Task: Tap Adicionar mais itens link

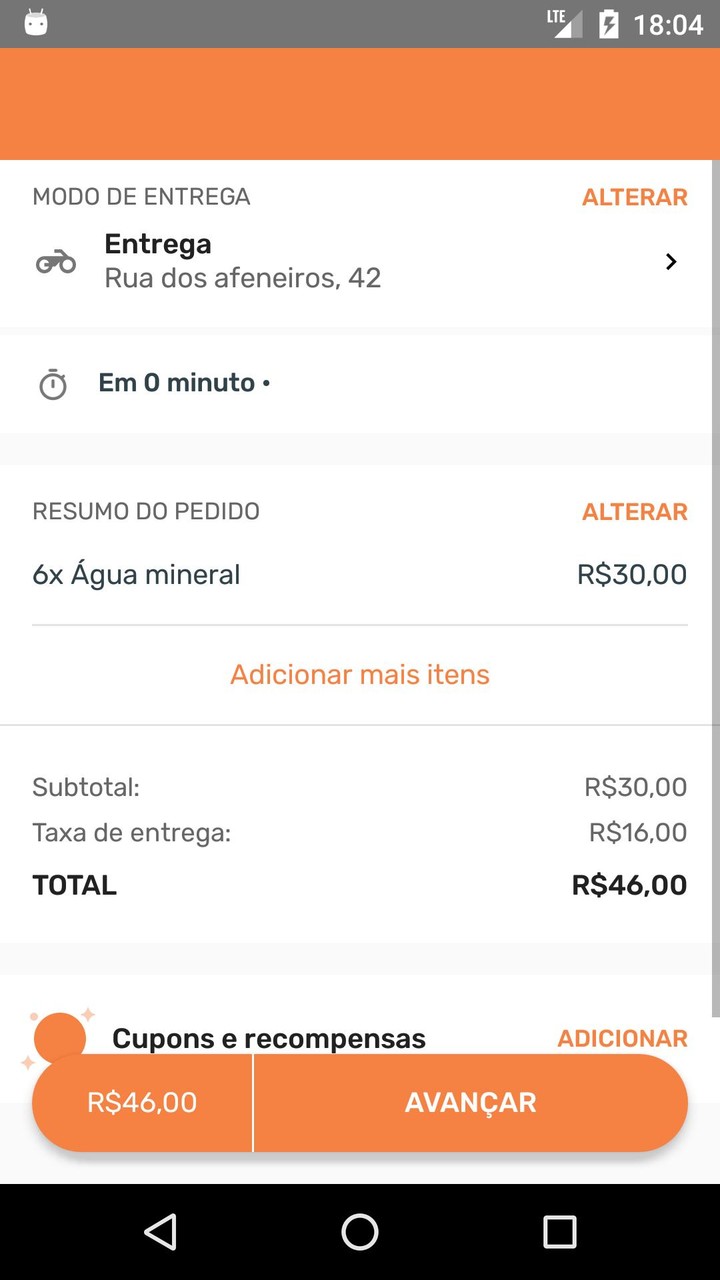Action: pyautogui.click(x=360, y=675)
